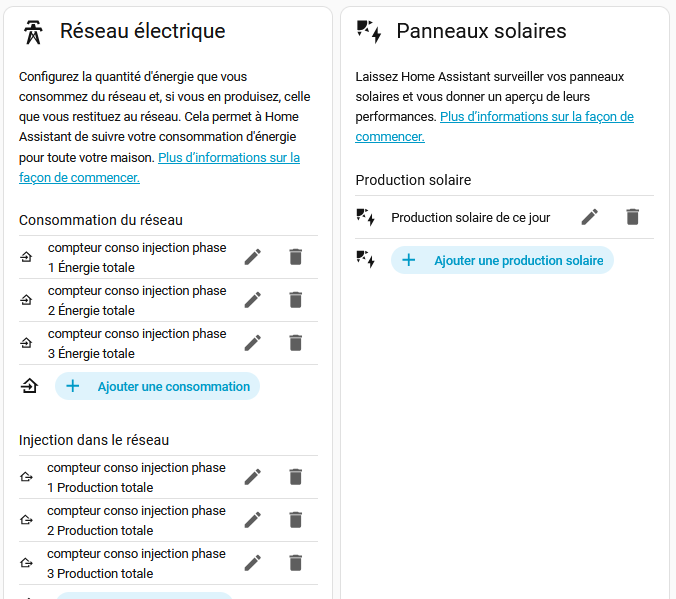Delete Production solaire de ce jour entry
This screenshot has height=599, width=676.
coord(632,217)
